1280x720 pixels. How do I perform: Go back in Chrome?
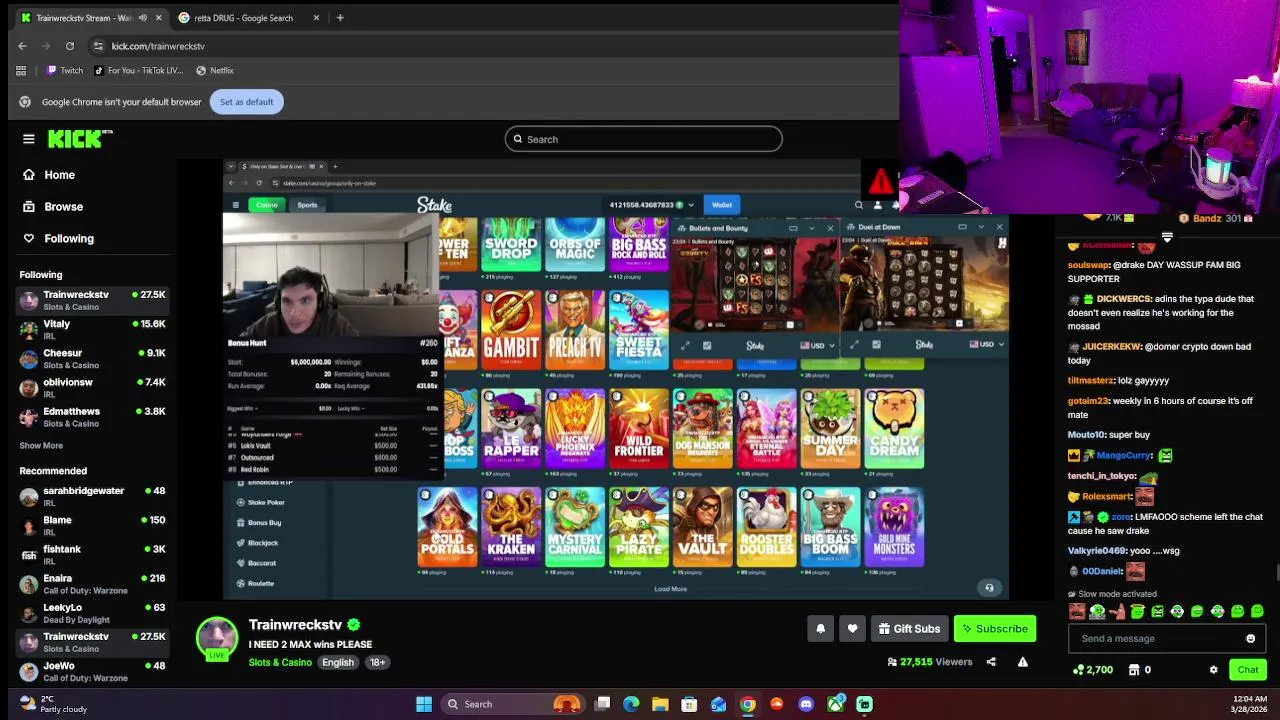click(22, 46)
